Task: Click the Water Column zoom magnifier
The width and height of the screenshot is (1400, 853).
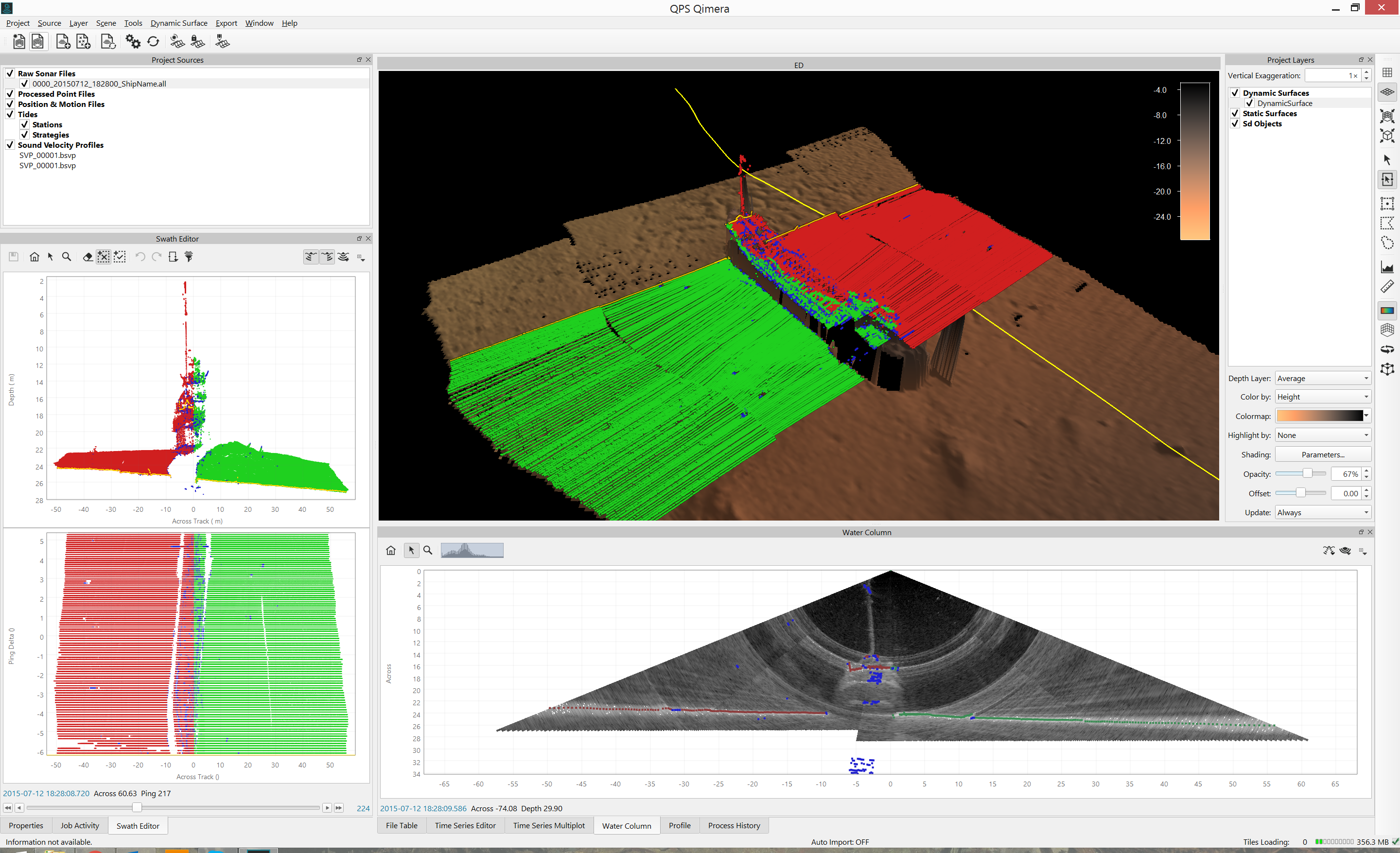Action: [x=428, y=550]
